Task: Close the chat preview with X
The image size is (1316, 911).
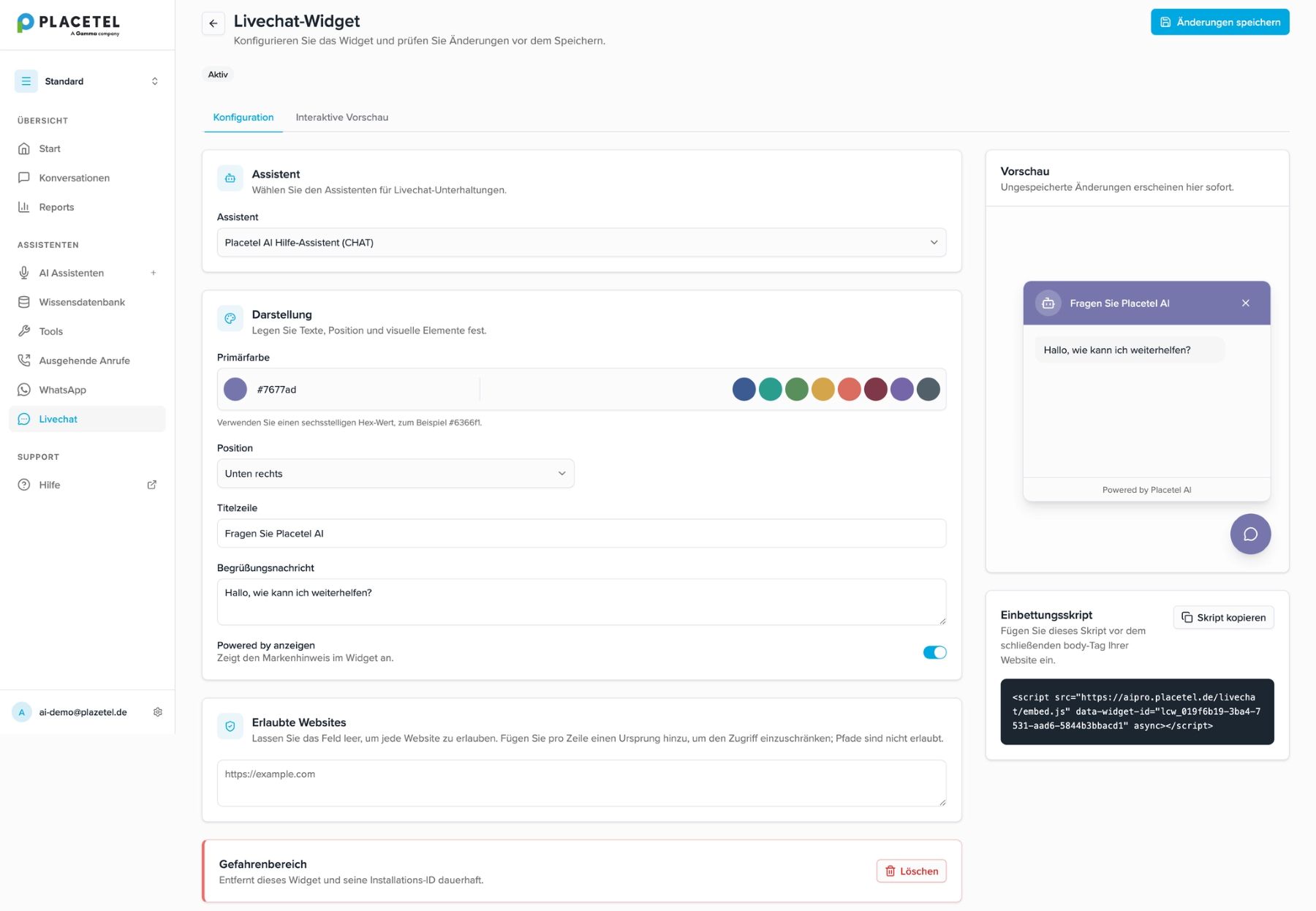Action: 1246,303
